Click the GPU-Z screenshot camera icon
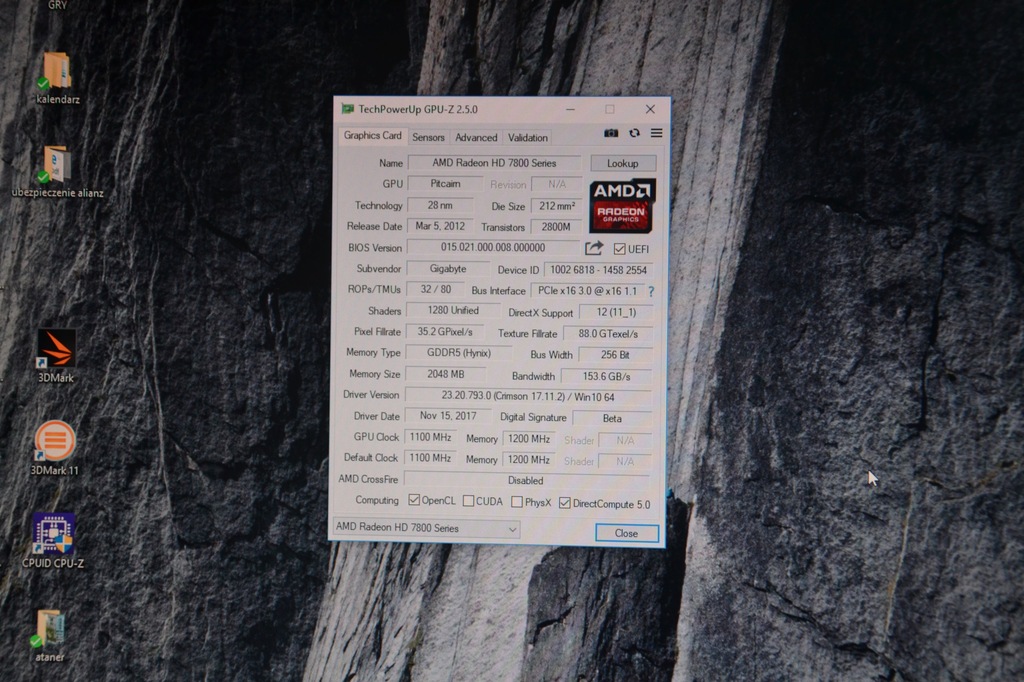 click(611, 133)
